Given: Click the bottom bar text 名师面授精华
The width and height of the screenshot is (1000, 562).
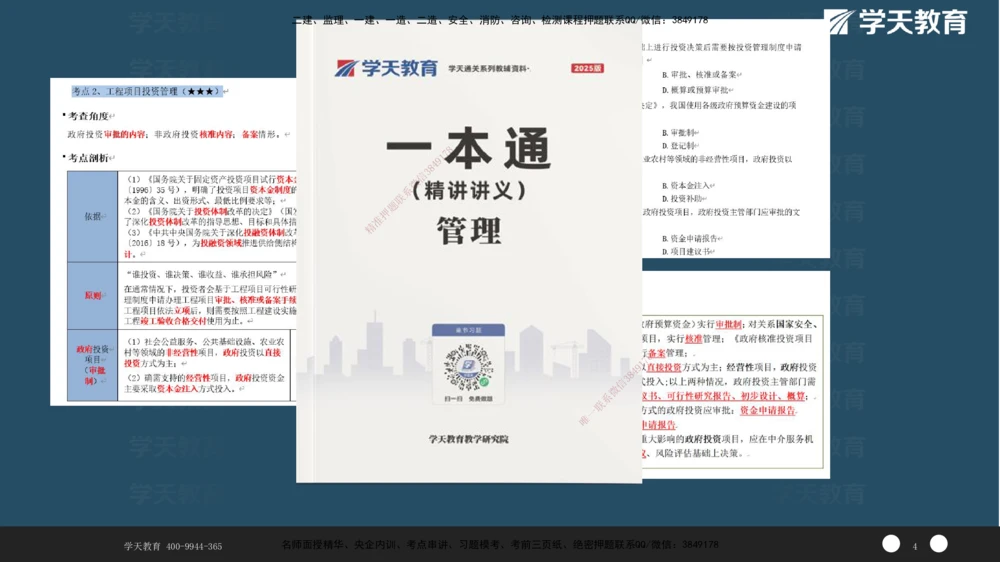Looking at the screenshot, I should coord(311,545).
